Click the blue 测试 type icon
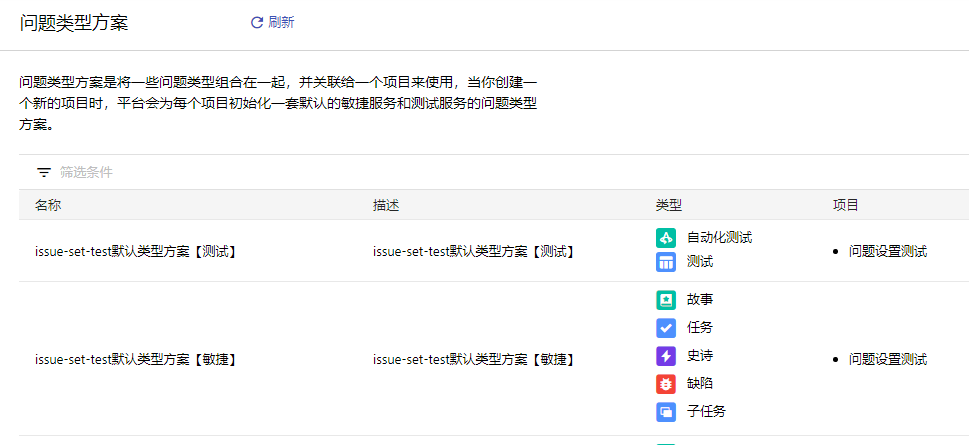Image resolution: width=969 pixels, height=445 pixels. click(x=666, y=262)
